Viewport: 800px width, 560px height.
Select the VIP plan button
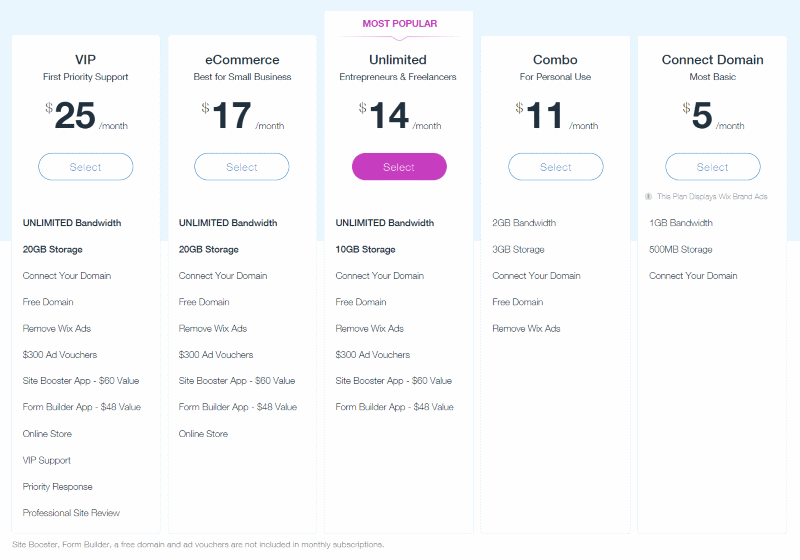[x=86, y=167]
